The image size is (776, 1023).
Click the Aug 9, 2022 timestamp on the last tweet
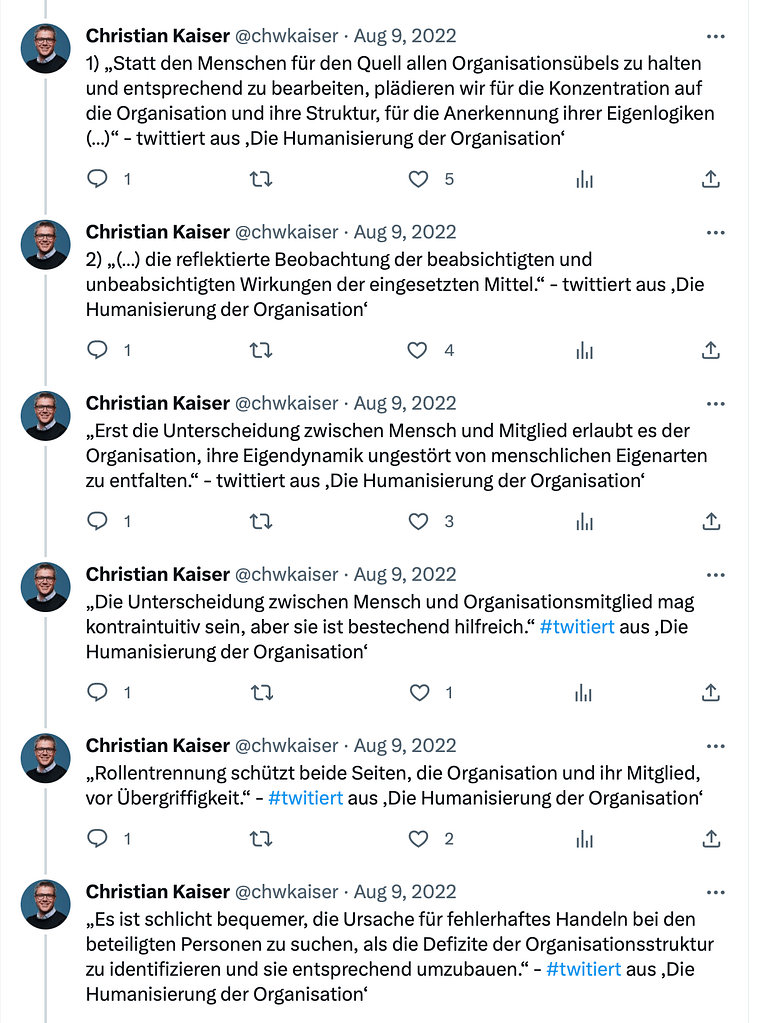(x=405, y=892)
